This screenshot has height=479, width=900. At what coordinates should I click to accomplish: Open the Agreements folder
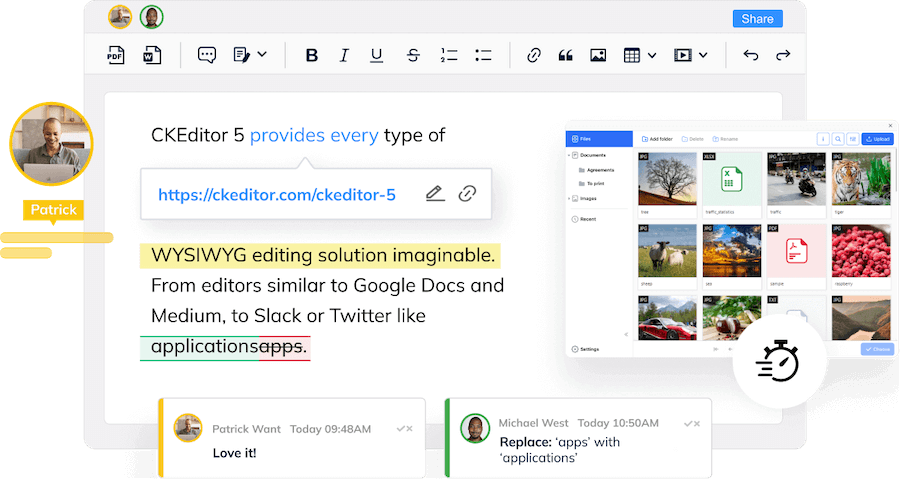[x=596, y=170]
